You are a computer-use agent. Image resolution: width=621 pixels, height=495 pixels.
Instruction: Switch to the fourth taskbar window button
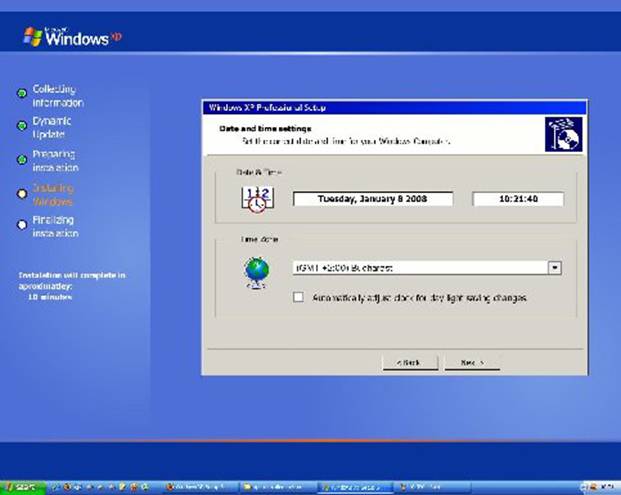tap(433, 487)
